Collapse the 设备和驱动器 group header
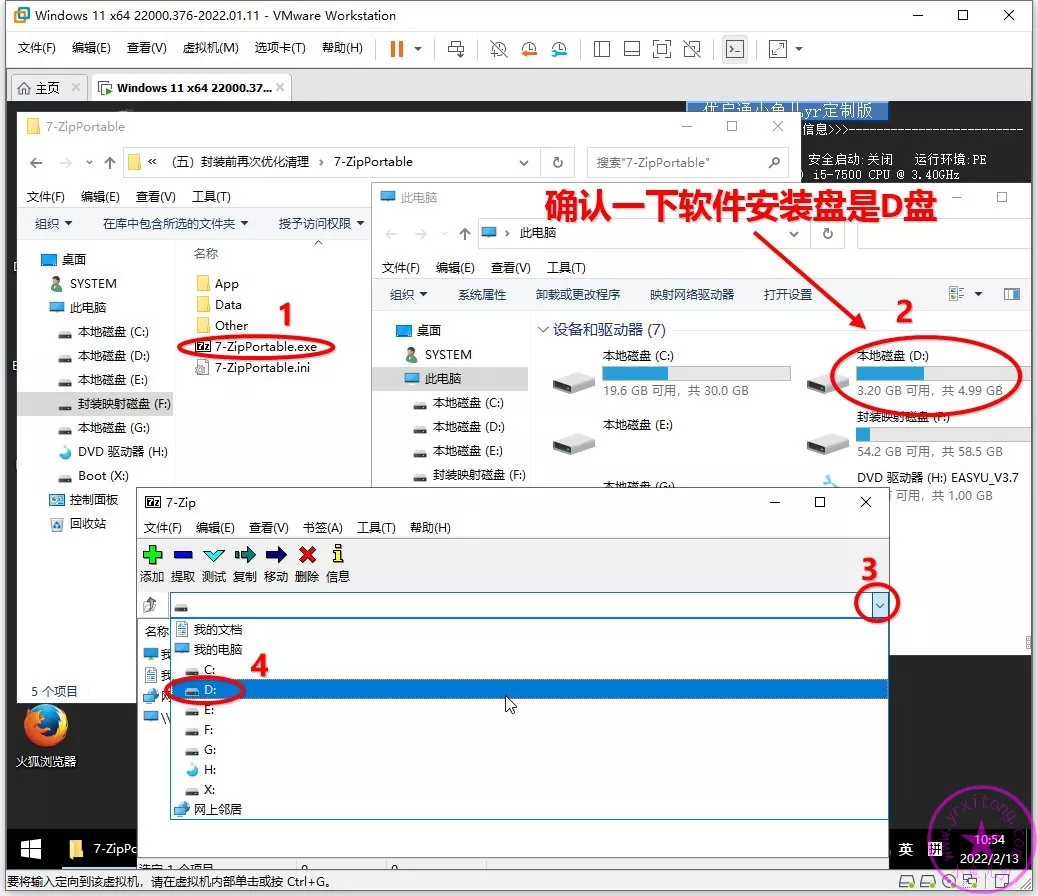Viewport: 1038px width, 896px height. tap(543, 330)
